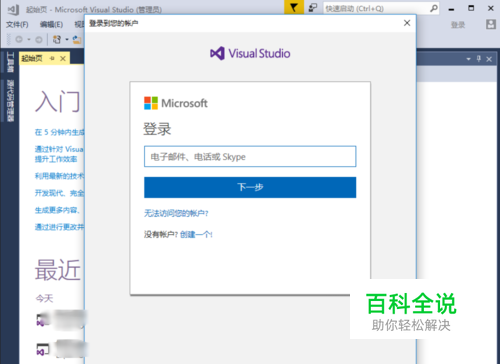Open the yellow notifications flag icon
500x364 pixels.
click(x=294, y=7)
